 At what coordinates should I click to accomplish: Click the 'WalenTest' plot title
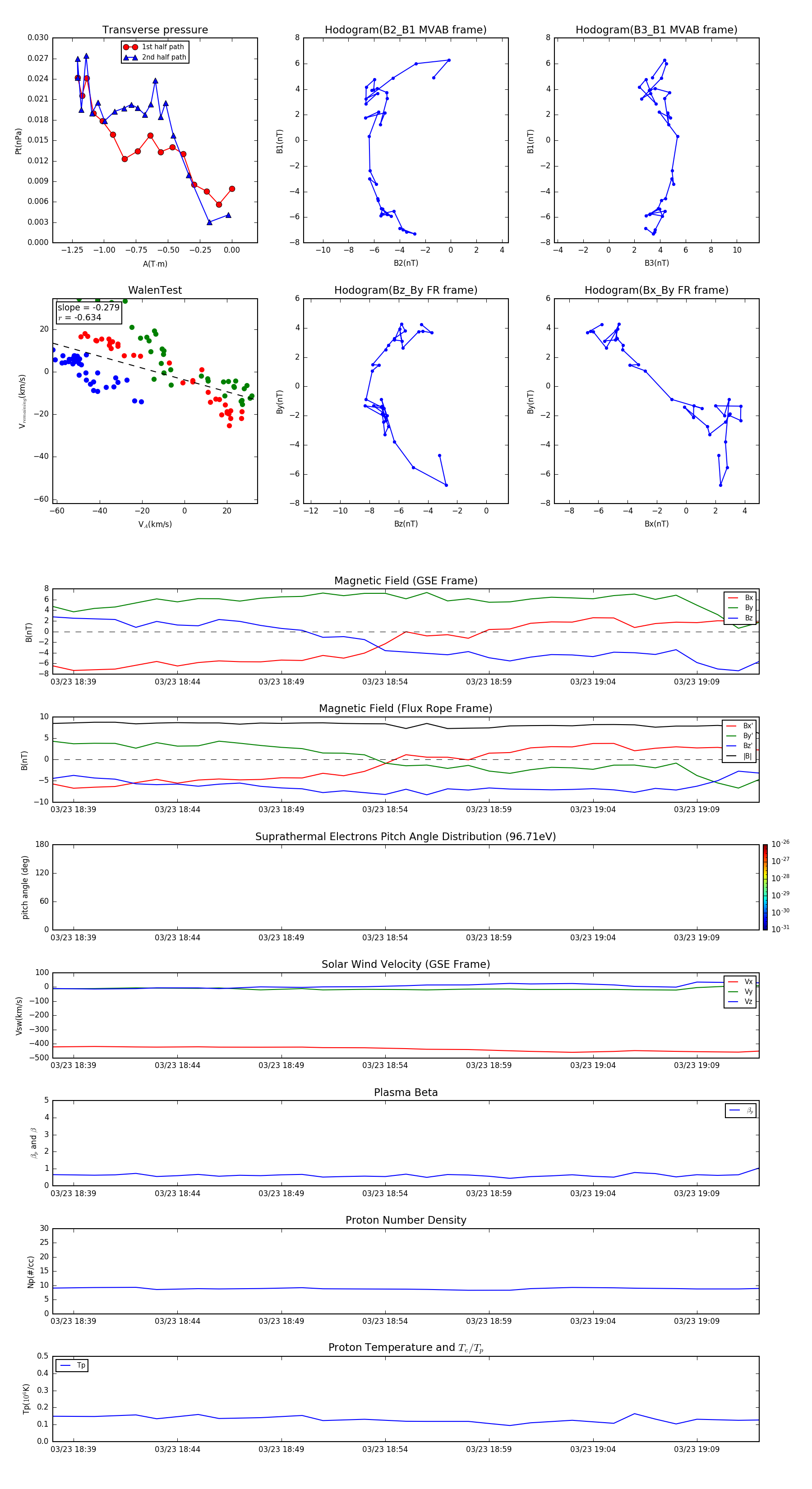(155, 290)
